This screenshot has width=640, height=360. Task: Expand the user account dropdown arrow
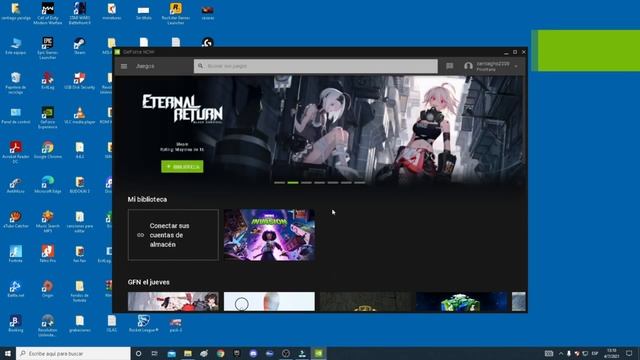(516, 67)
